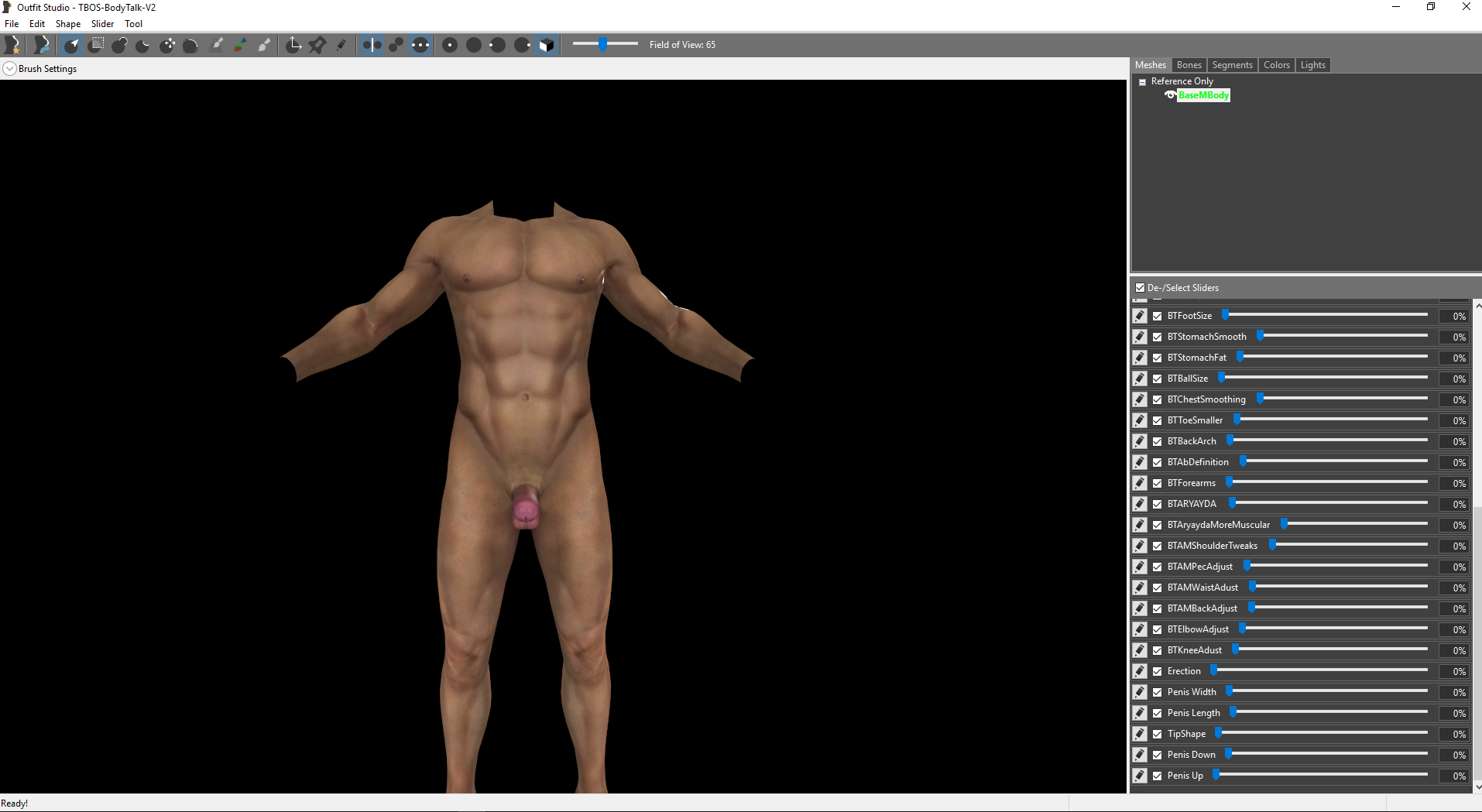Screen dimensions: 1482x812
Task: Click the Load Project icon with arrow
Action: [x=41, y=45]
